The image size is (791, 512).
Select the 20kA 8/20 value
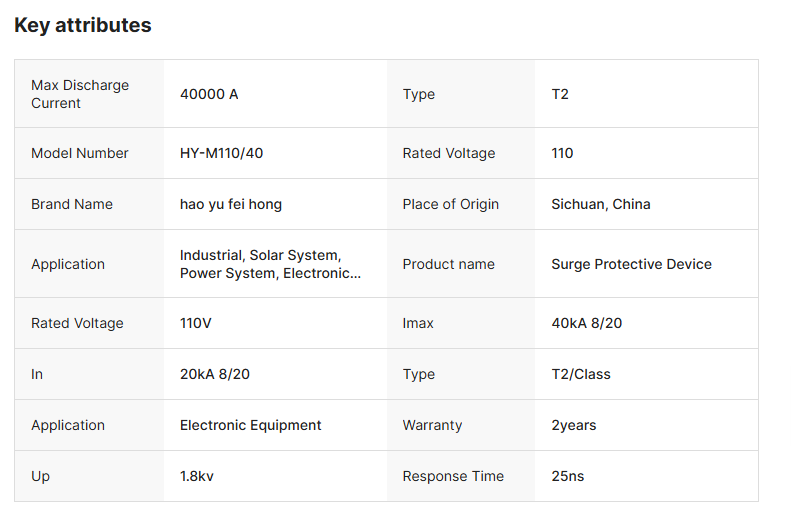215,374
